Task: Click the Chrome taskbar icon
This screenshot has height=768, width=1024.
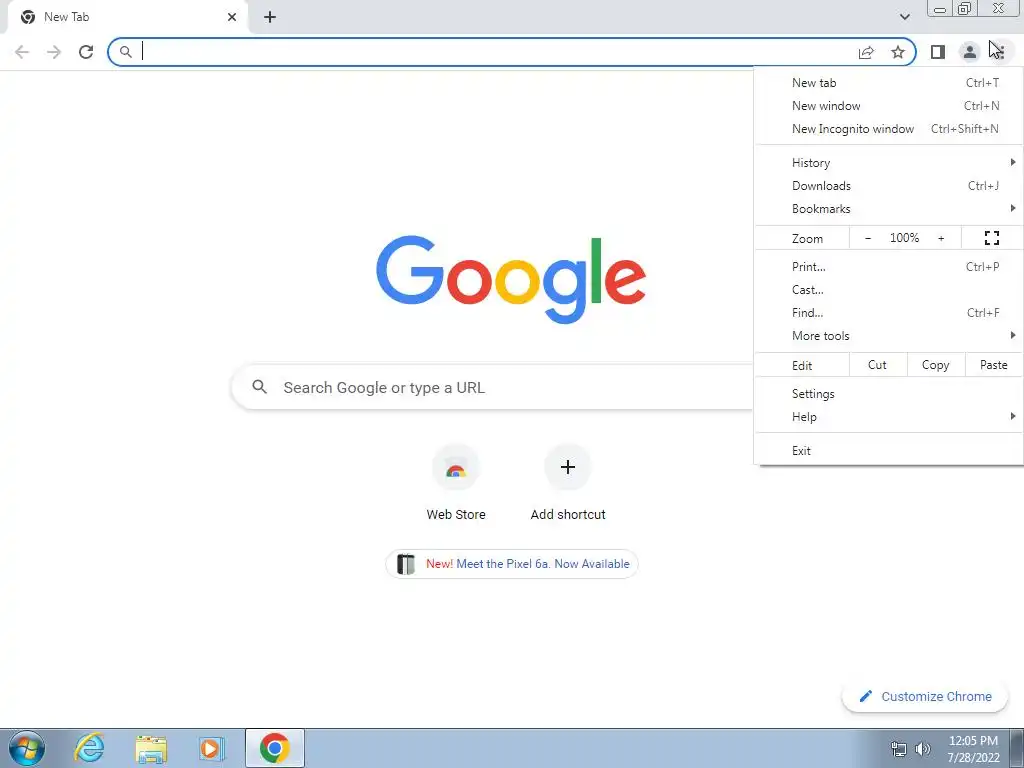Action: [x=274, y=748]
